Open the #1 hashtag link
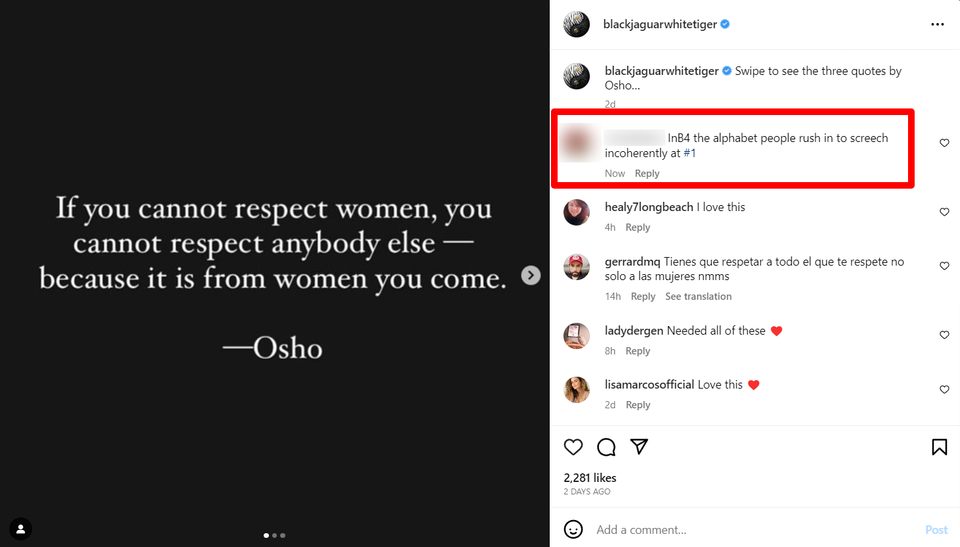Screen dimensions: 960x547 pyautogui.click(x=690, y=153)
